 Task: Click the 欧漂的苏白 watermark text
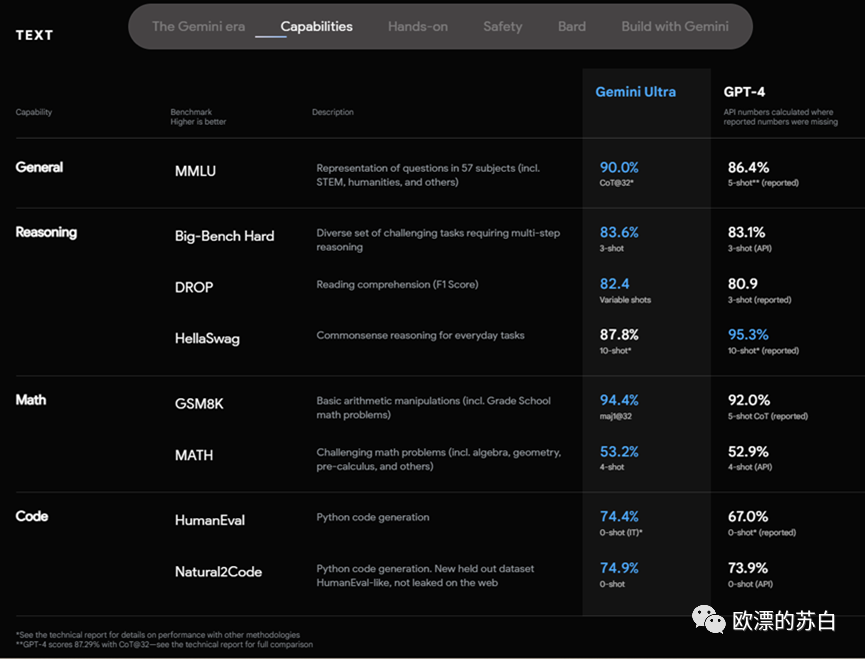pos(783,620)
